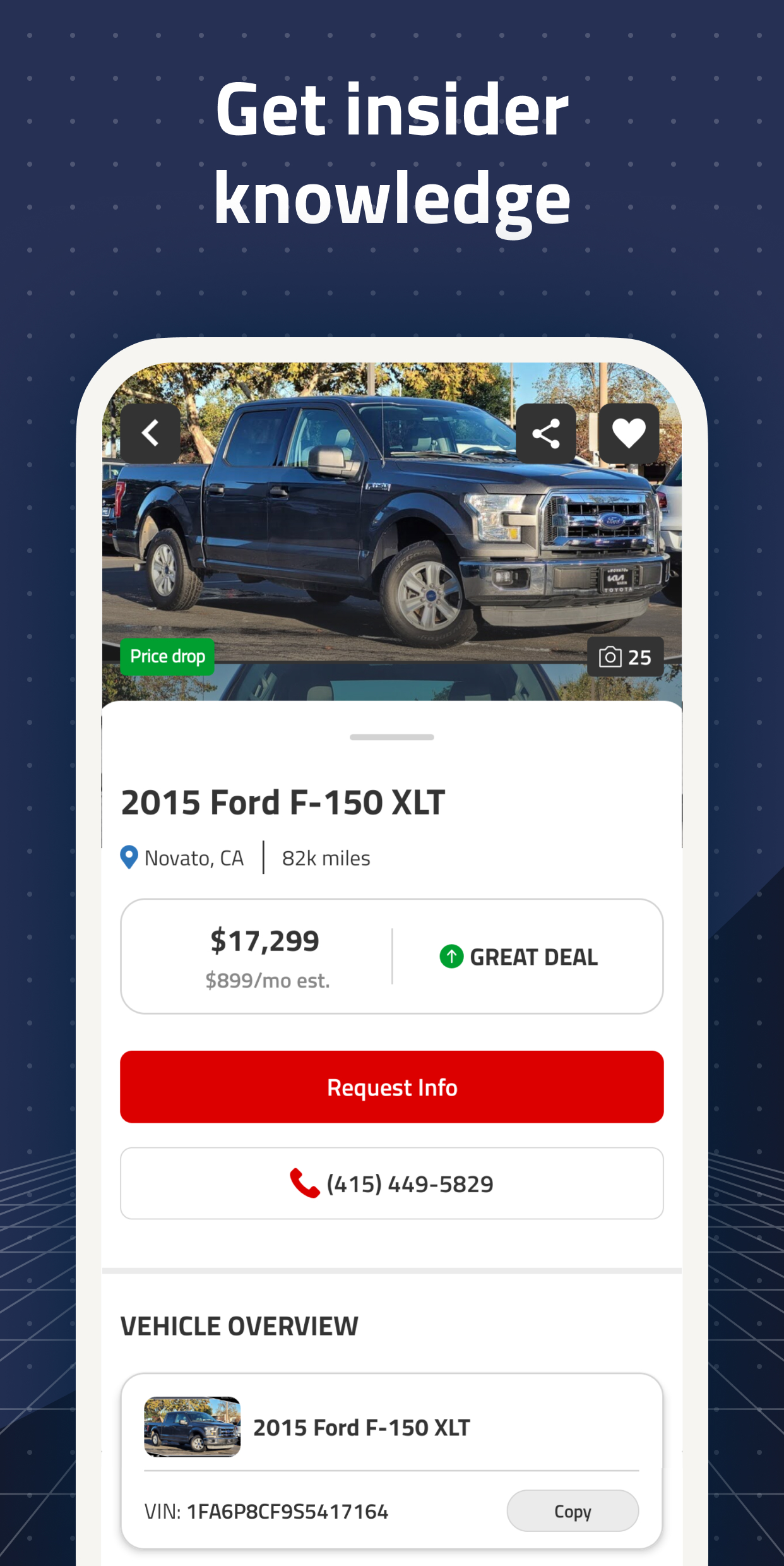Tap the small truck thumbnail in overview

coord(193,1426)
